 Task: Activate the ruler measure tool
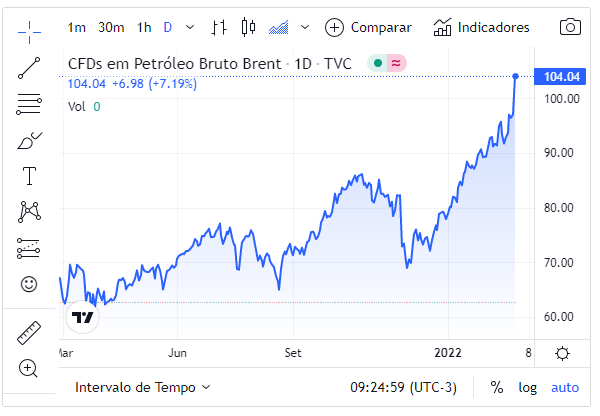point(29,333)
